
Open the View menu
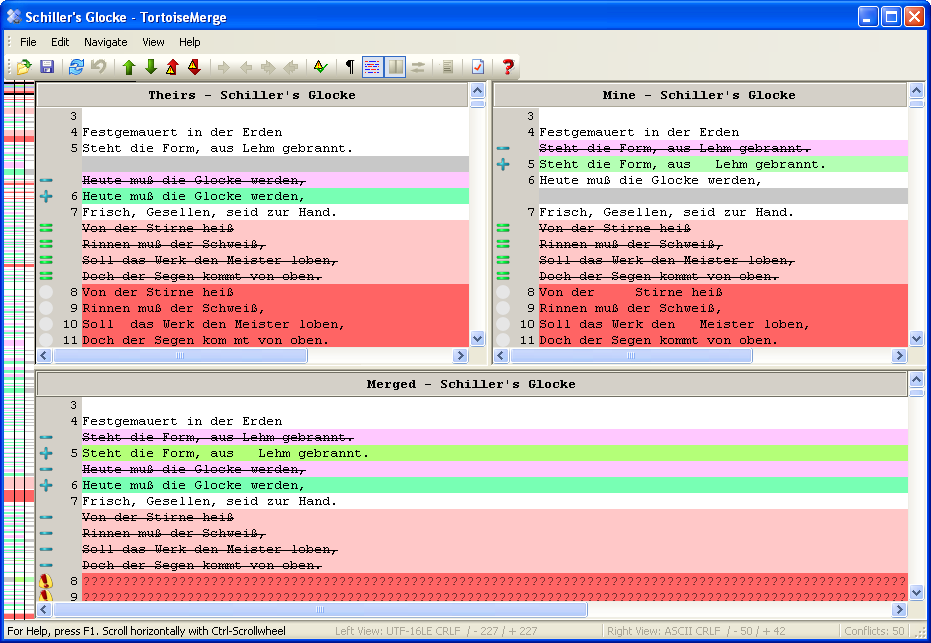point(153,42)
